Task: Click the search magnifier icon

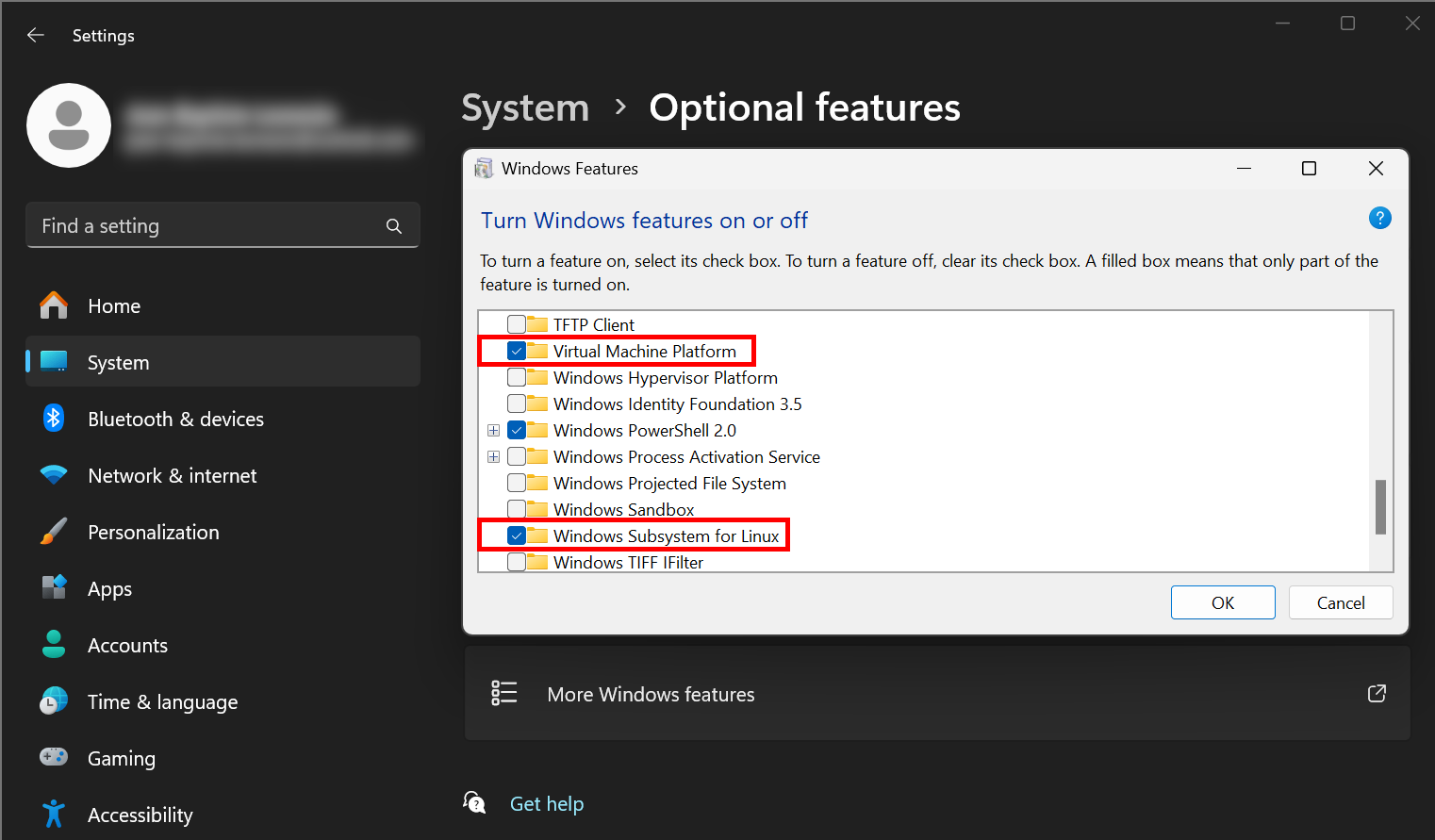Action: pos(394,226)
